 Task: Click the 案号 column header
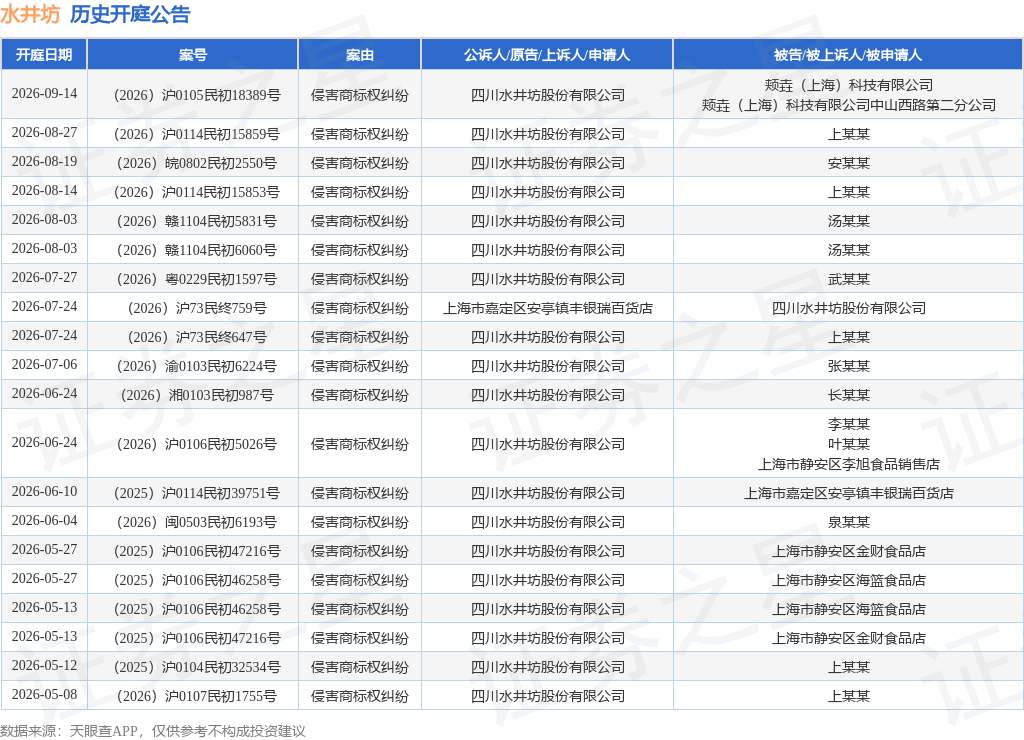coord(193,55)
